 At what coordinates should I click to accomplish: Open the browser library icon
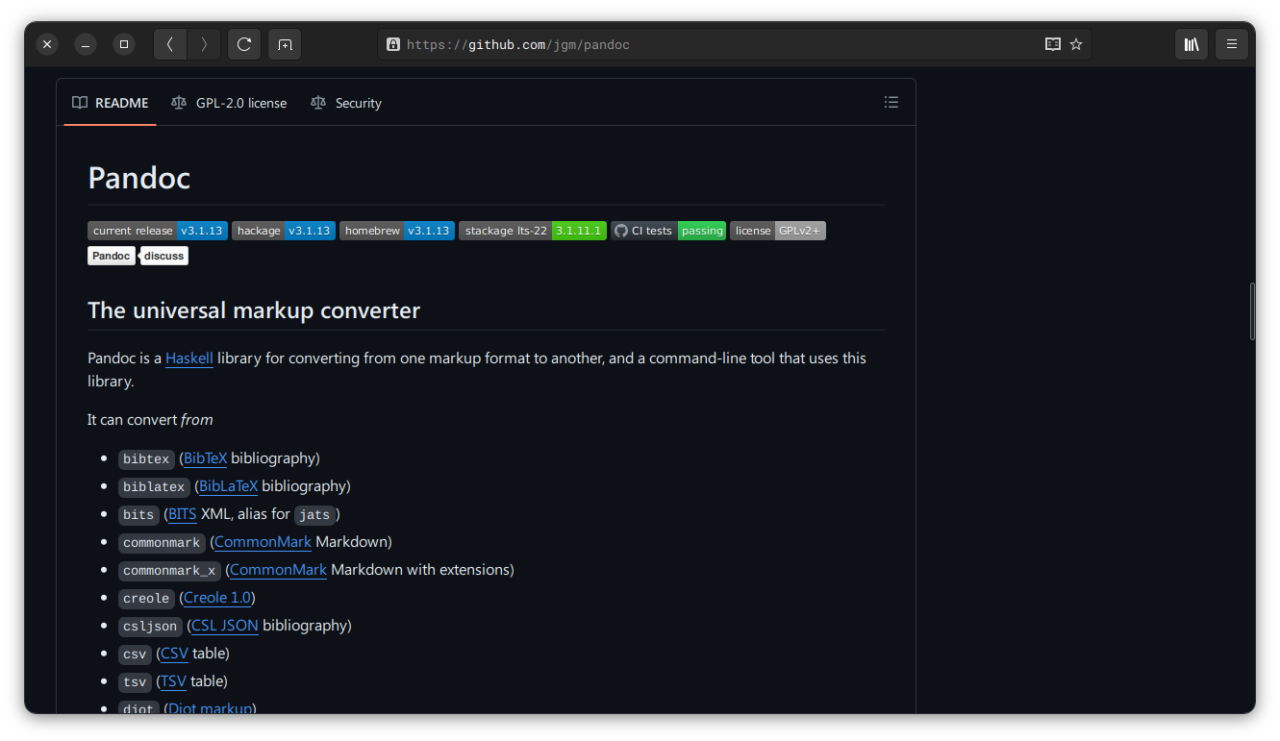1191,44
